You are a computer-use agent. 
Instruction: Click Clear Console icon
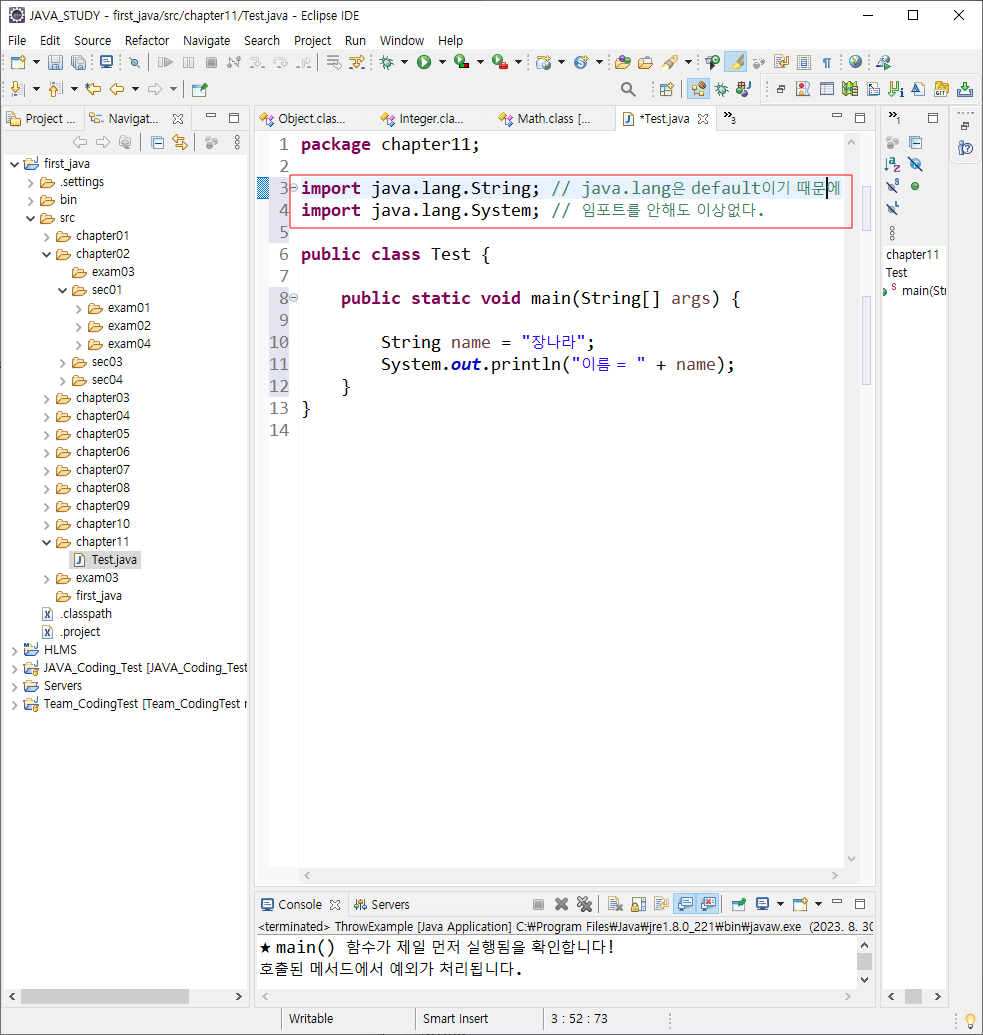click(615, 904)
